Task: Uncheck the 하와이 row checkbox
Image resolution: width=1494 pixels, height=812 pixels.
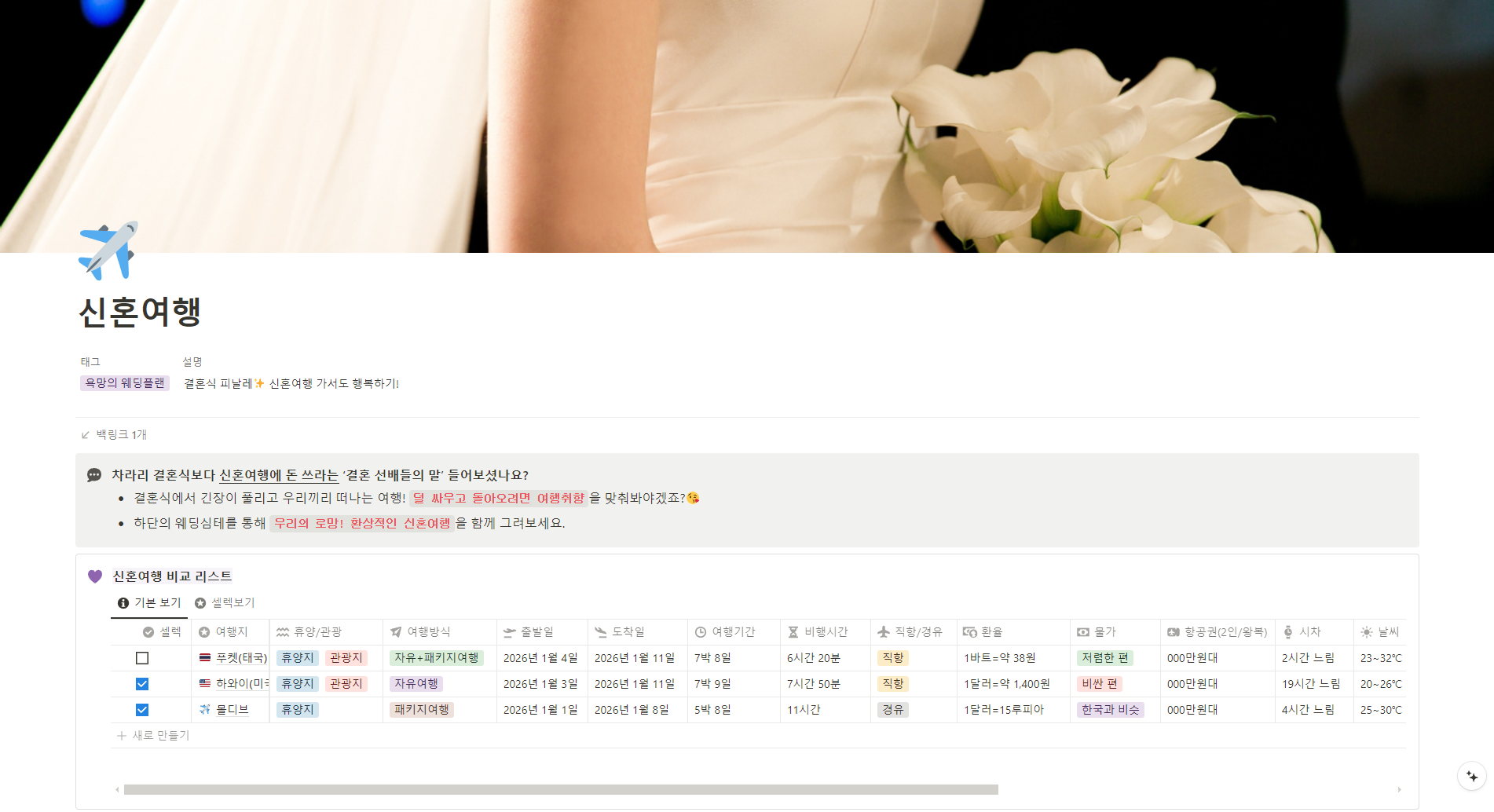Action: tap(142, 684)
